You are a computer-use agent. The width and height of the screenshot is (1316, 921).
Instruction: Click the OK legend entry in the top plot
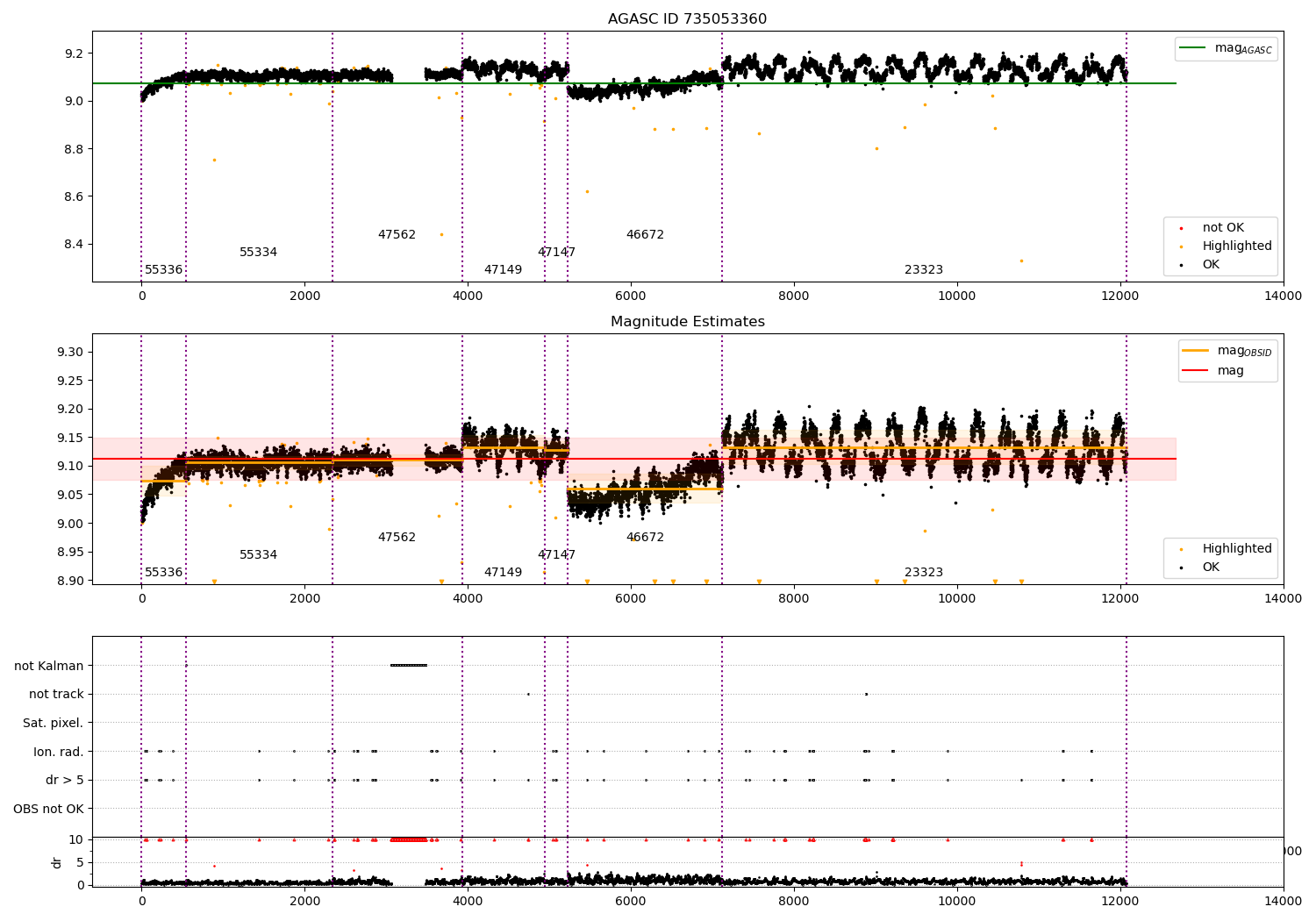point(1199,265)
